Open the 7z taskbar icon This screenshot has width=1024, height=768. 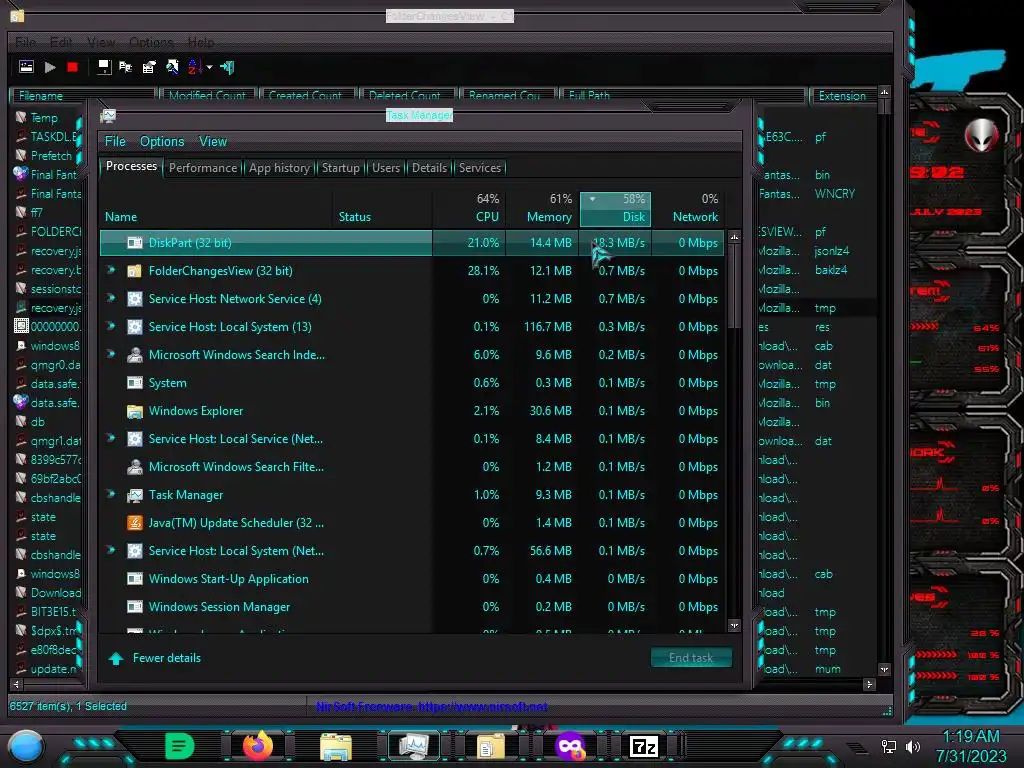[x=644, y=746]
